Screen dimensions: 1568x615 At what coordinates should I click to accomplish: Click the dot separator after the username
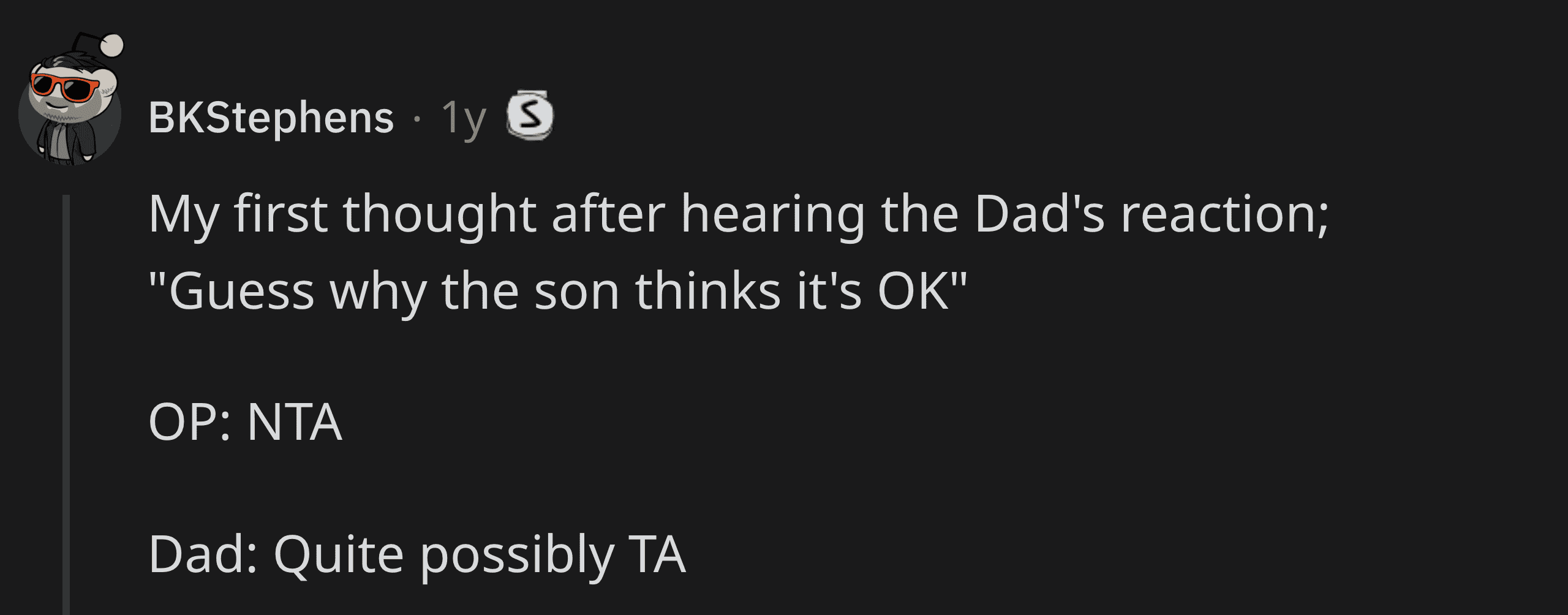(x=417, y=118)
